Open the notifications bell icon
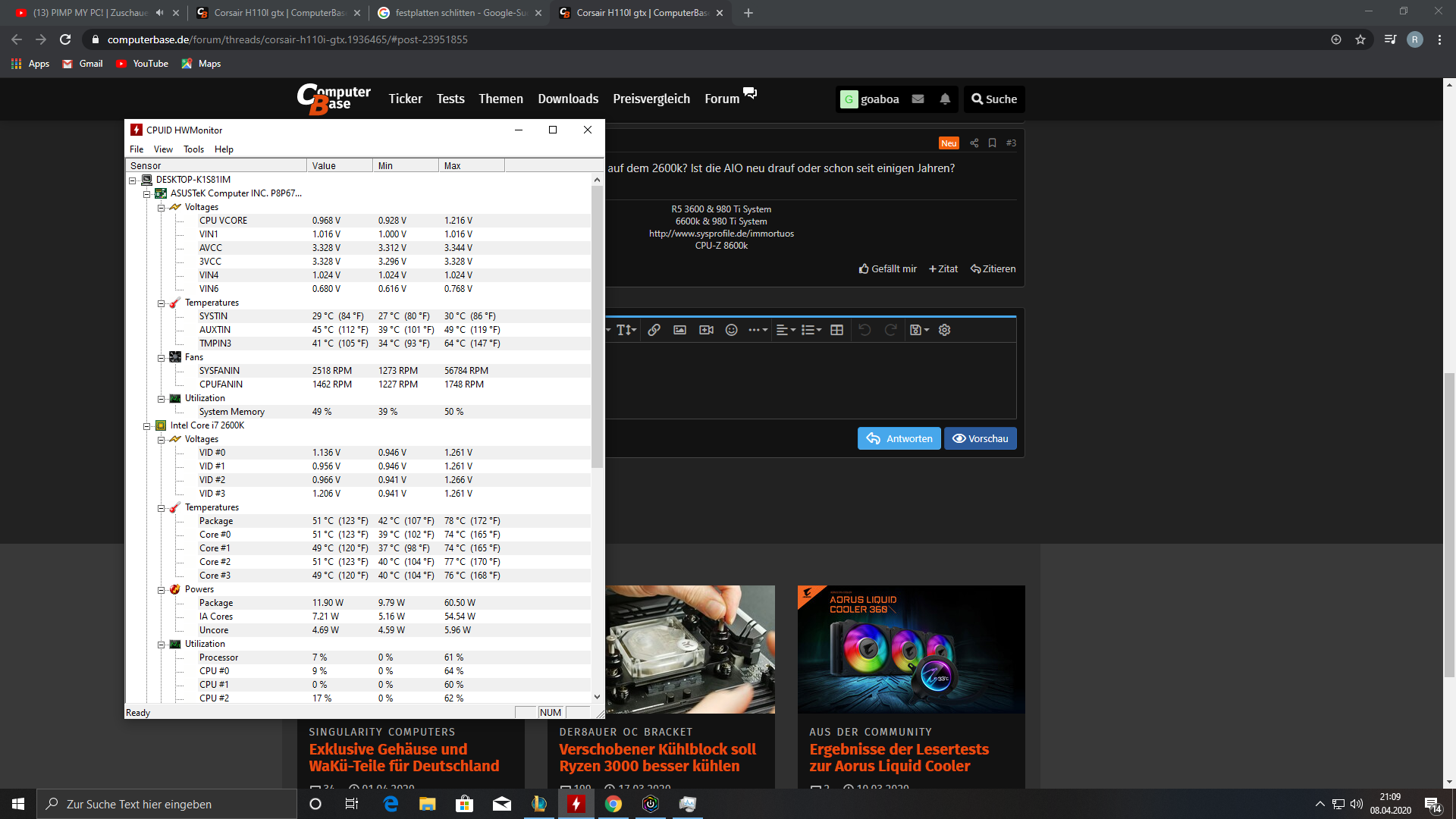This screenshot has height=819, width=1456. [x=945, y=99]
